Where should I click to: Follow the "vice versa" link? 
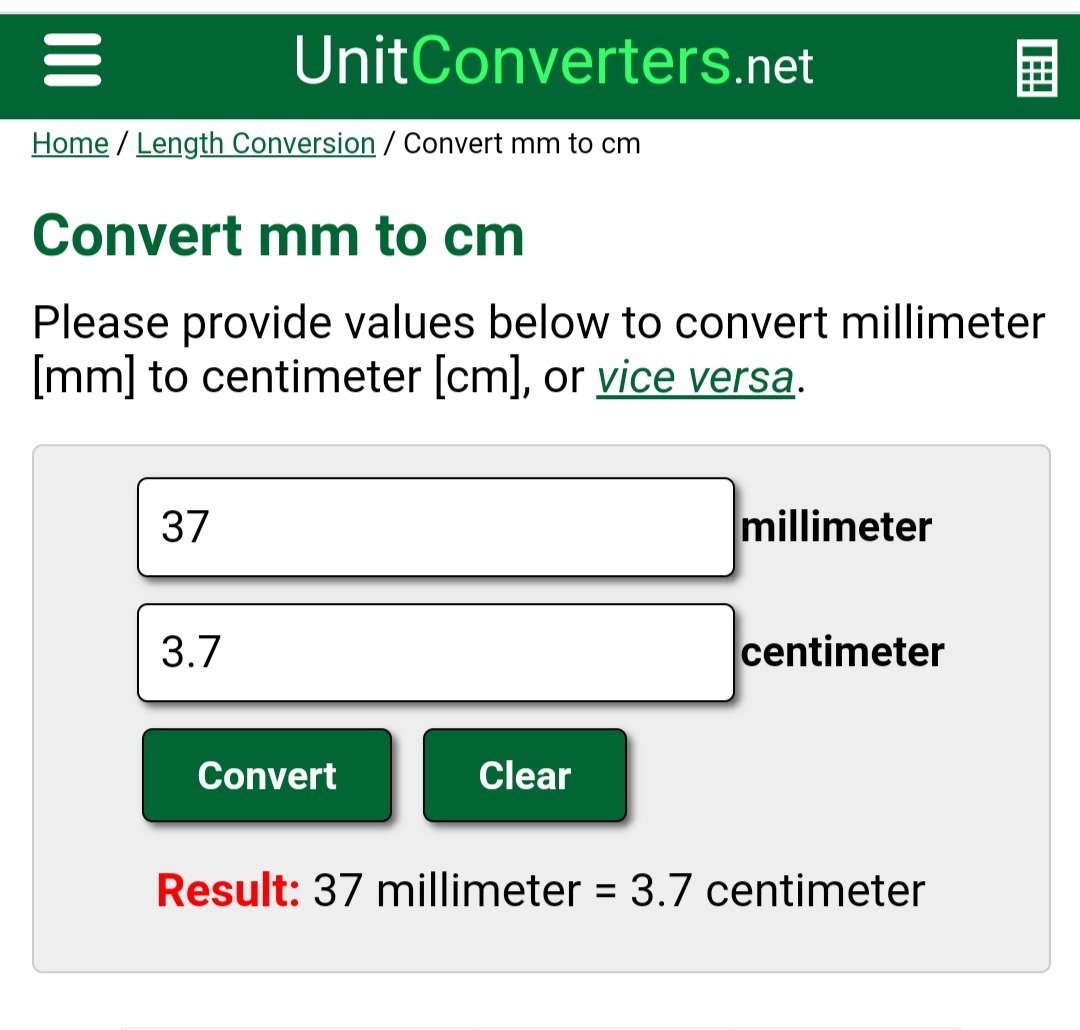pyautogui.click(x=696, y=378)
